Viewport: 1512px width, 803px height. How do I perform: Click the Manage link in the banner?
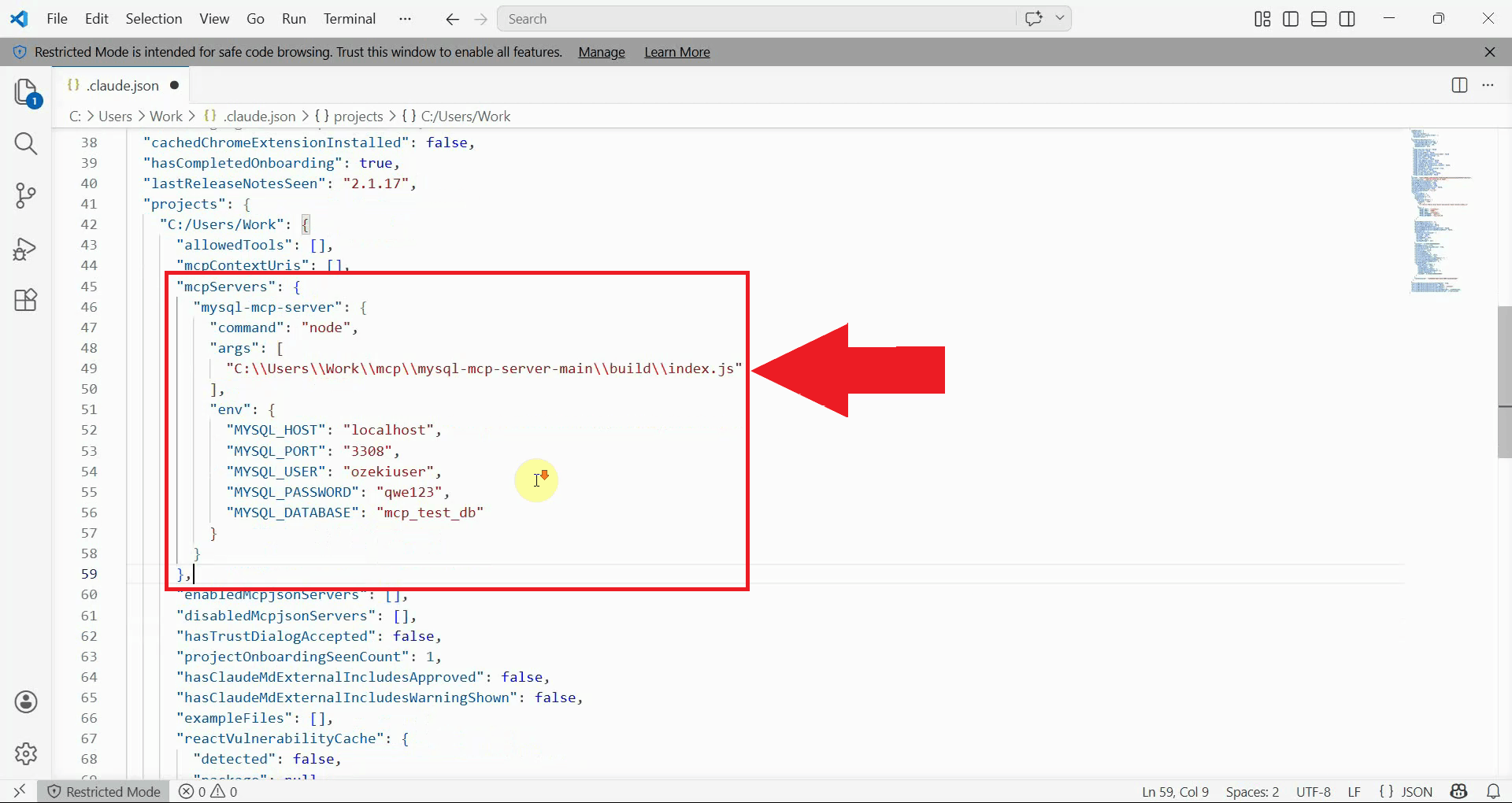click(x=602, y=52)
